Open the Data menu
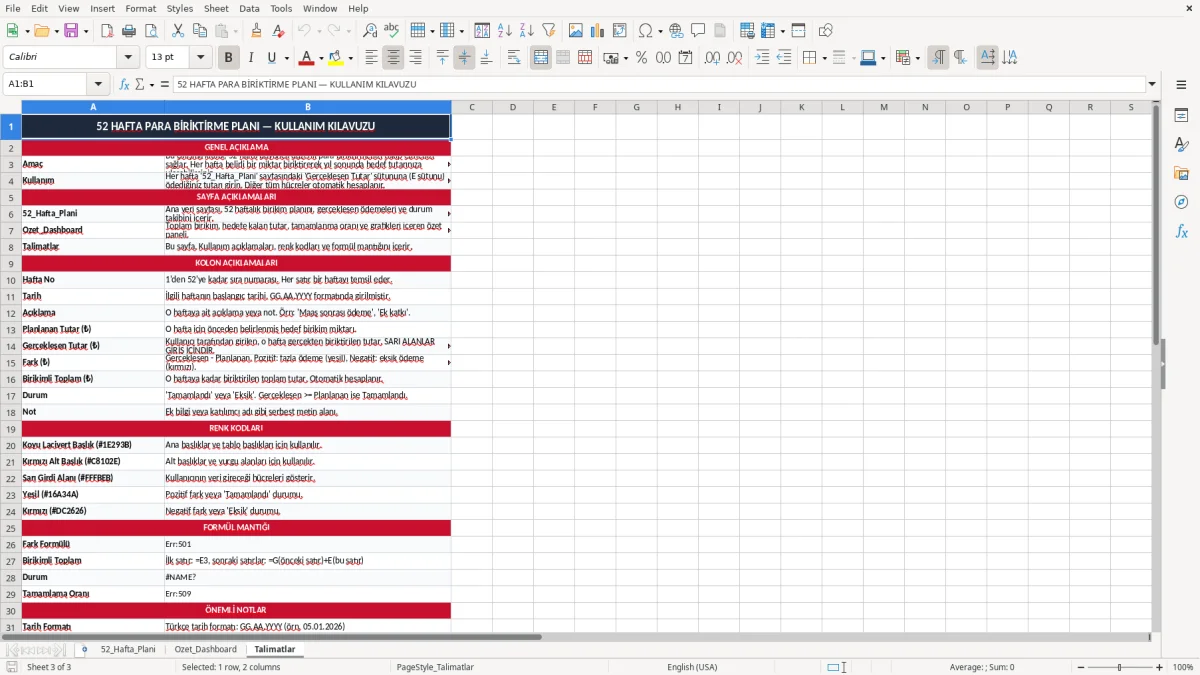 tap(249, 8)
